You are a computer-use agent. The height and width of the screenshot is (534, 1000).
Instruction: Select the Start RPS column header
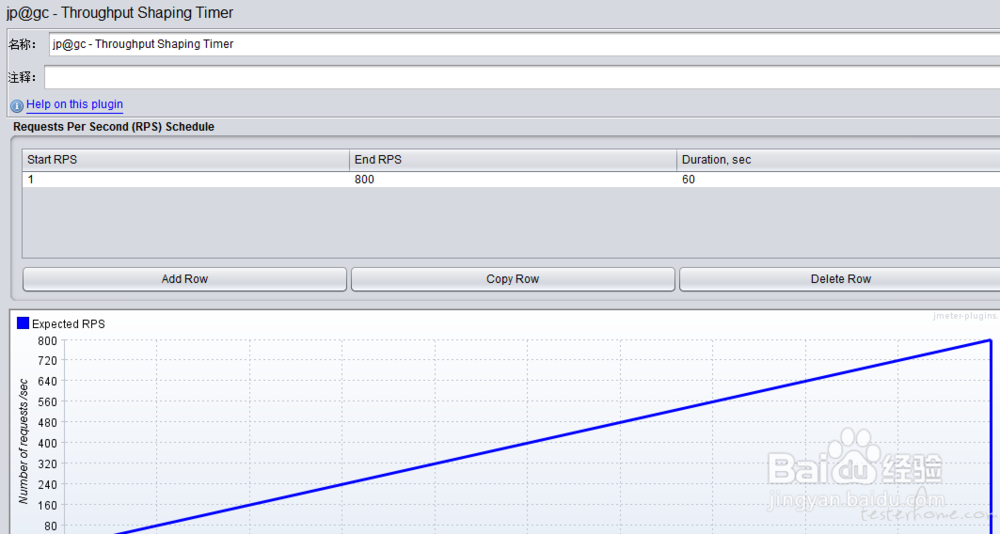coord(186,159)
